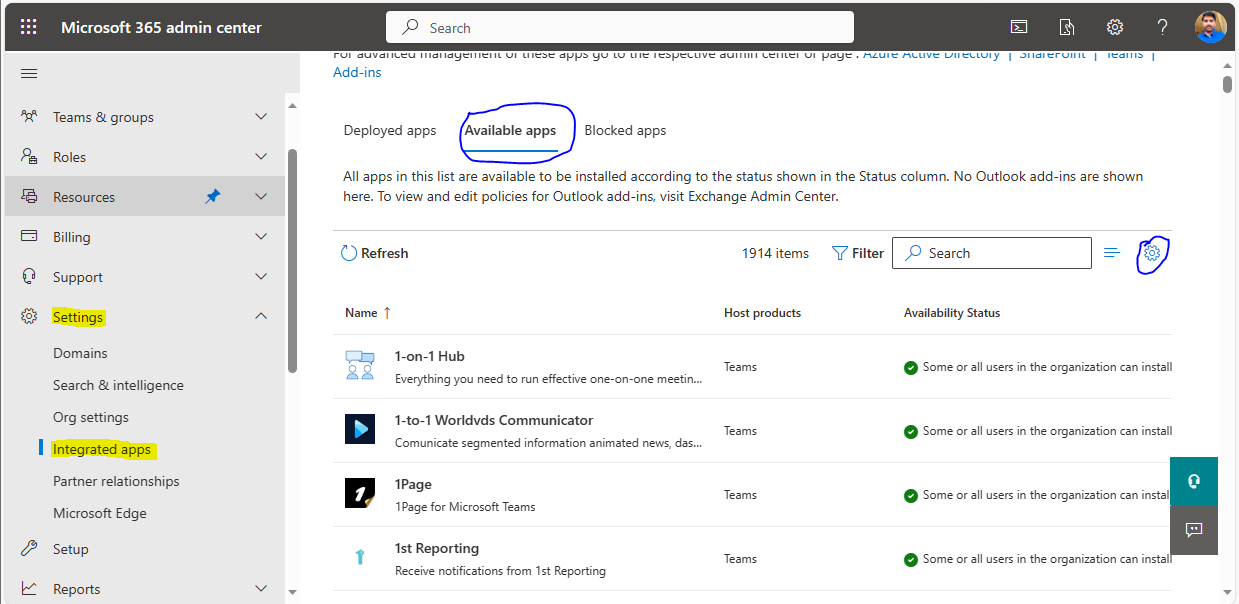Viewport: 1239px width, 604px height.
Task: Open the app launcher waffle icon
Action: (27, 26)
